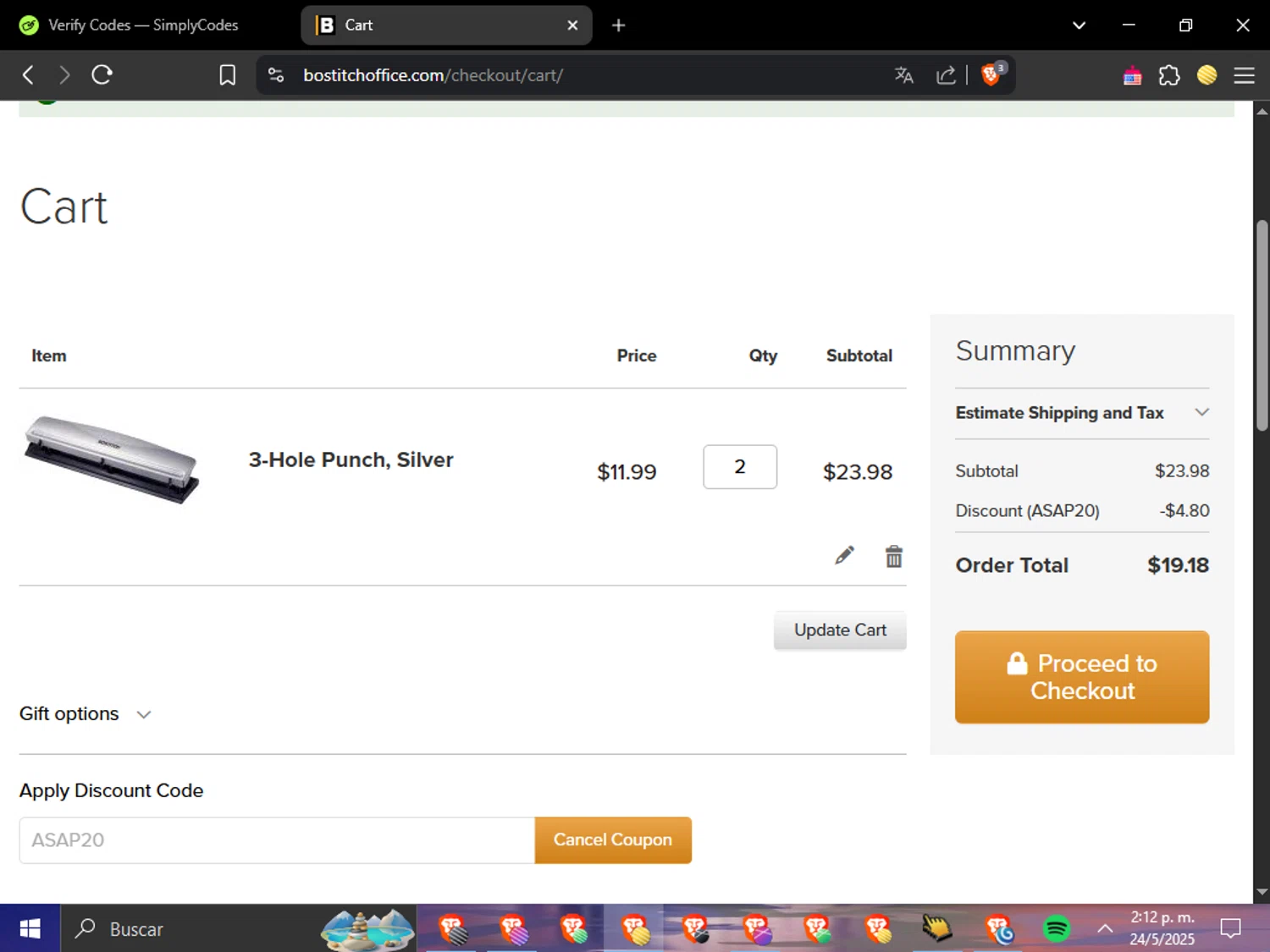Image resolution: width=1270 pixels, height=952 pixels.
Task: Switch to the Verify Codes — SimplyCodes tab
Action: [143, 25]
